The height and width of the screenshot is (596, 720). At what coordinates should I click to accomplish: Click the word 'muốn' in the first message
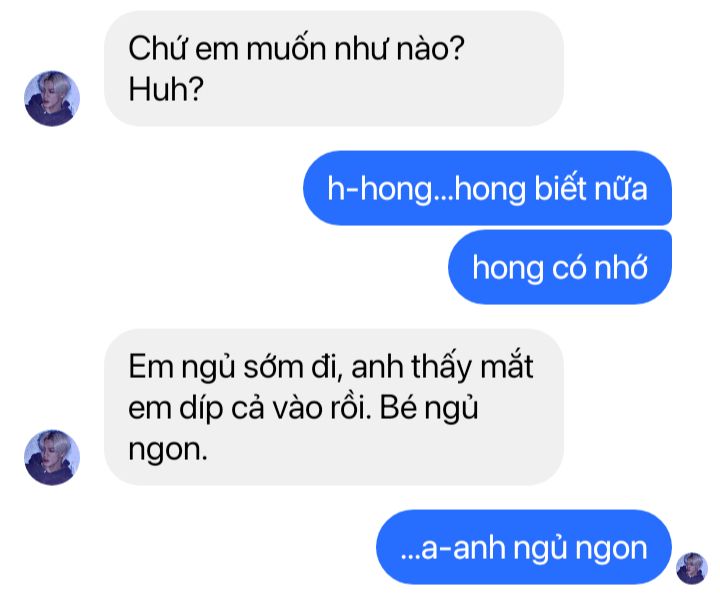click(287, 49)
